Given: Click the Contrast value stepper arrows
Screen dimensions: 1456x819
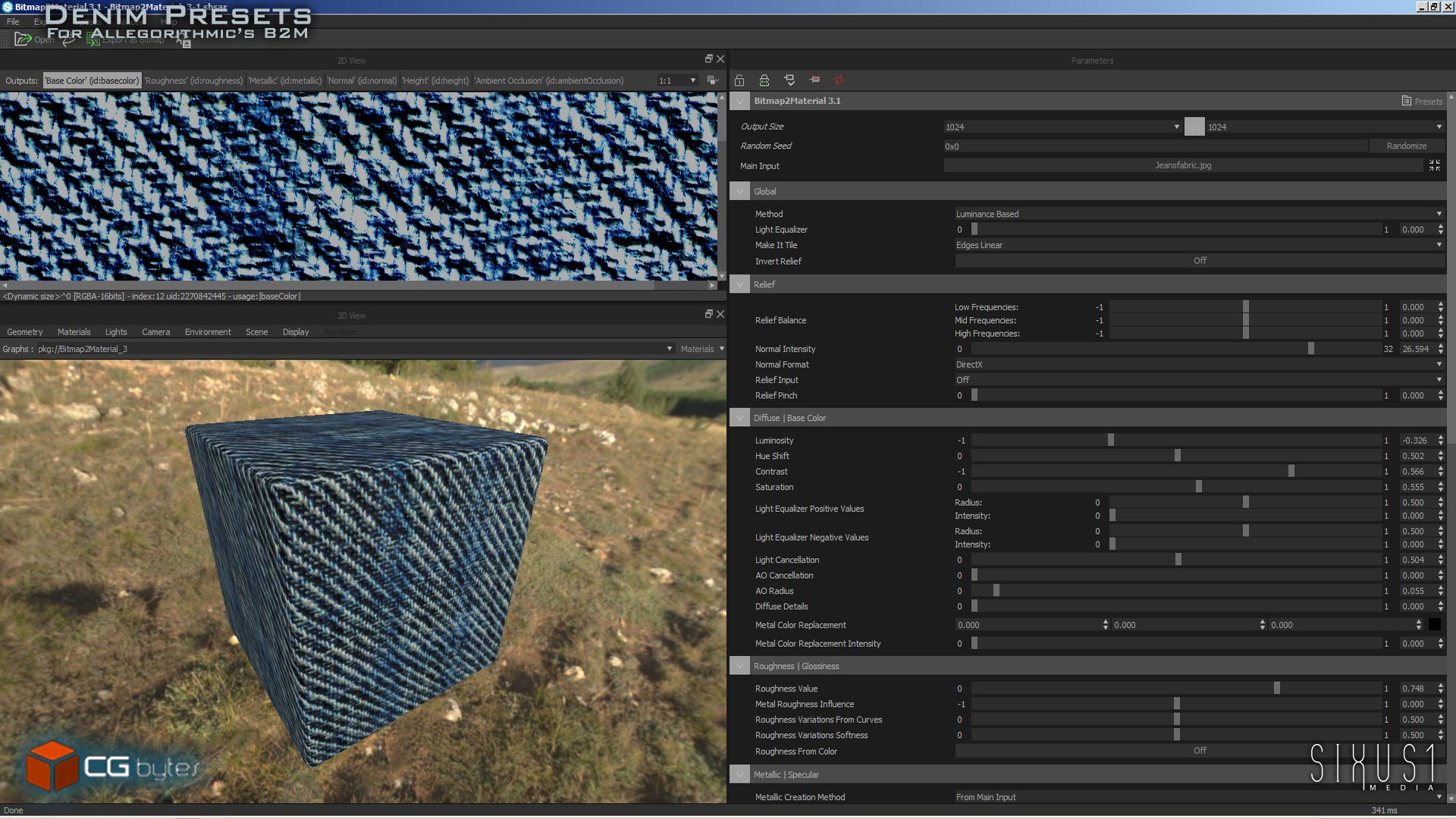Looking at the screenshot, I should point(1441,472).
